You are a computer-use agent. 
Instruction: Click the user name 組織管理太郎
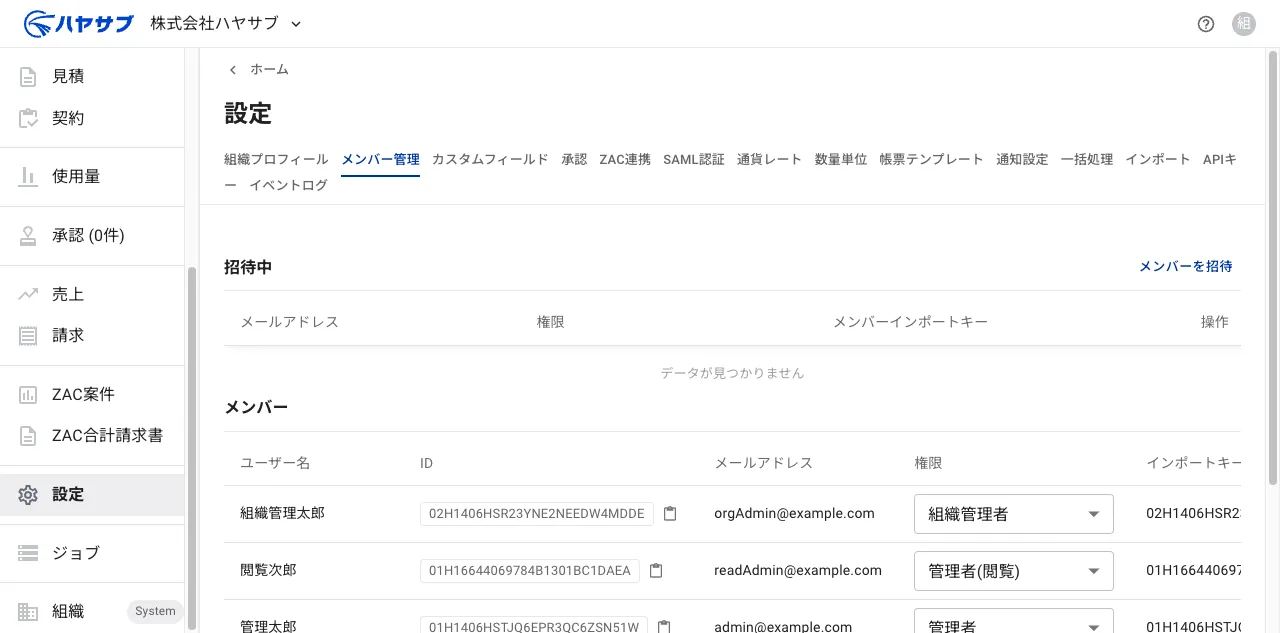pyautogui.click(x=282, y=514)
